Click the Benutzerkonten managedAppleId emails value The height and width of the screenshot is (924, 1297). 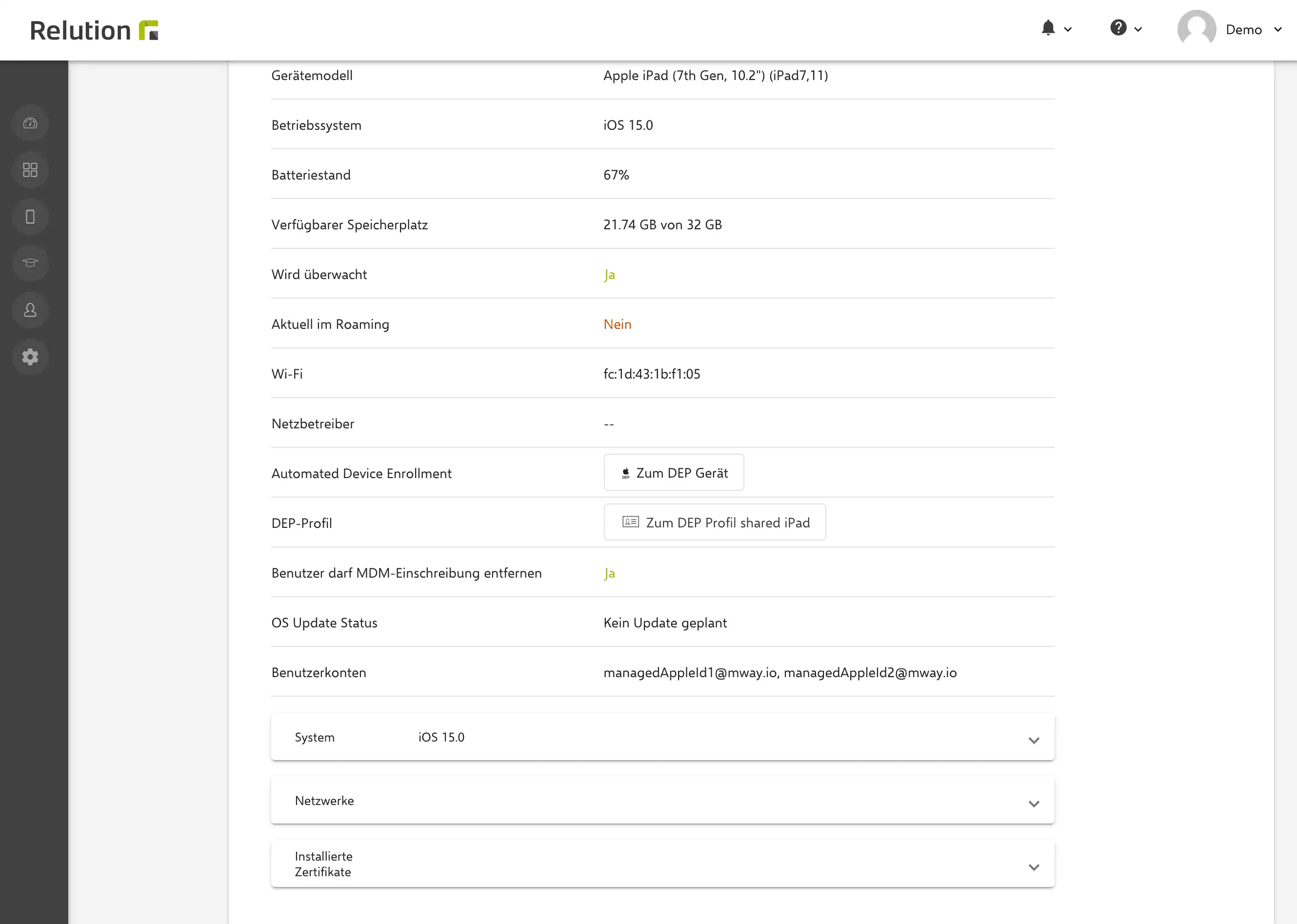click(780, 673)
